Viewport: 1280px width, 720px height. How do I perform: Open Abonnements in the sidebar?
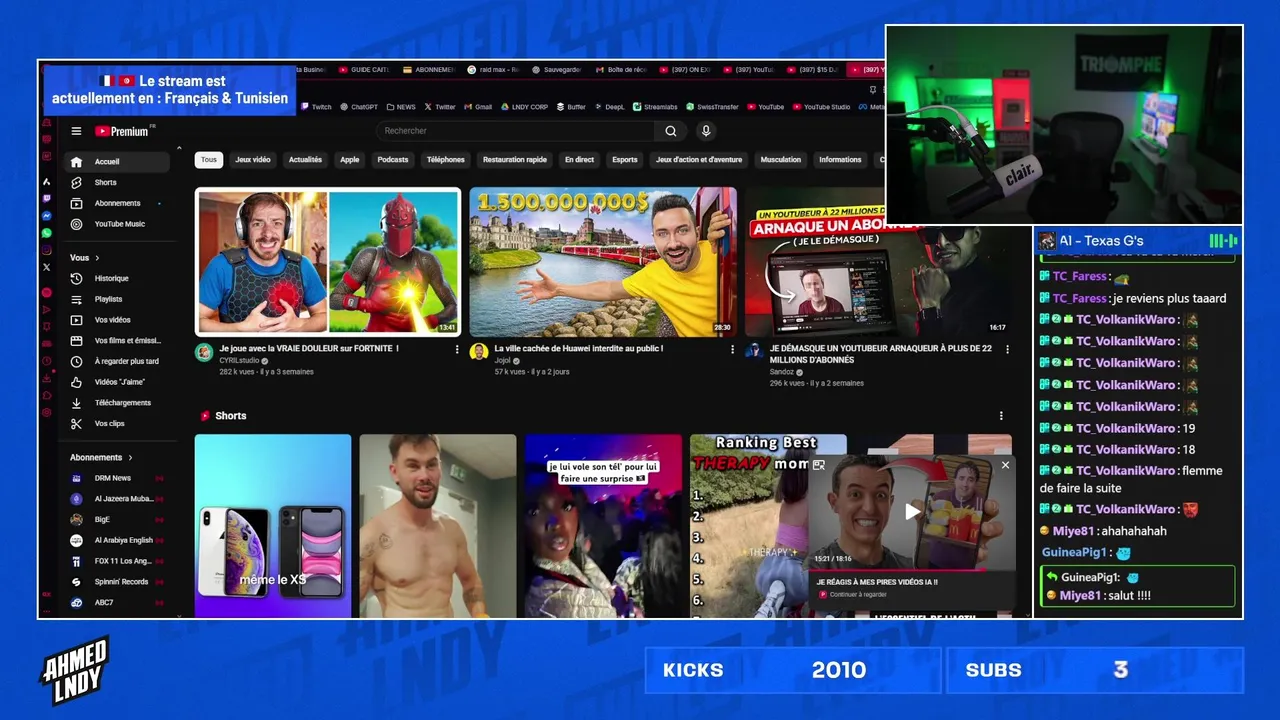117,203
